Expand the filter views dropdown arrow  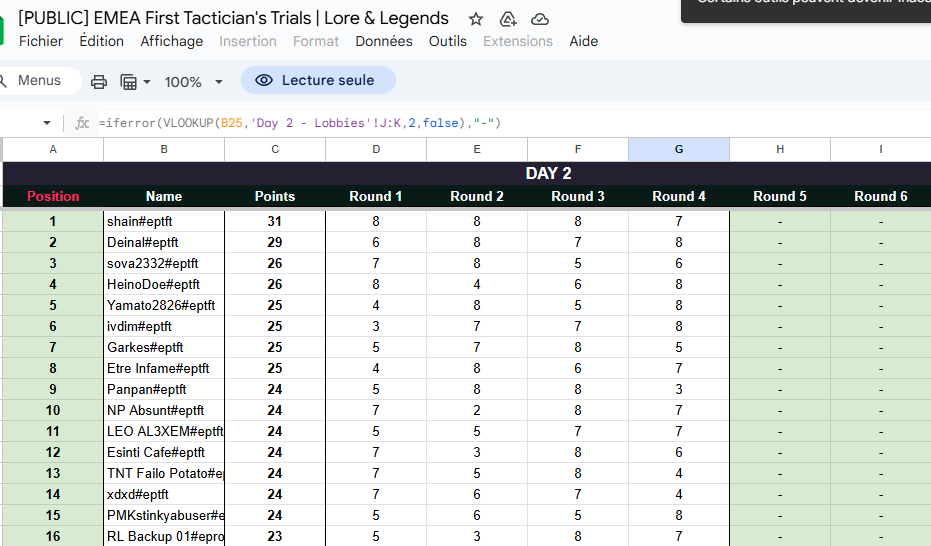(x=147, y=82)
